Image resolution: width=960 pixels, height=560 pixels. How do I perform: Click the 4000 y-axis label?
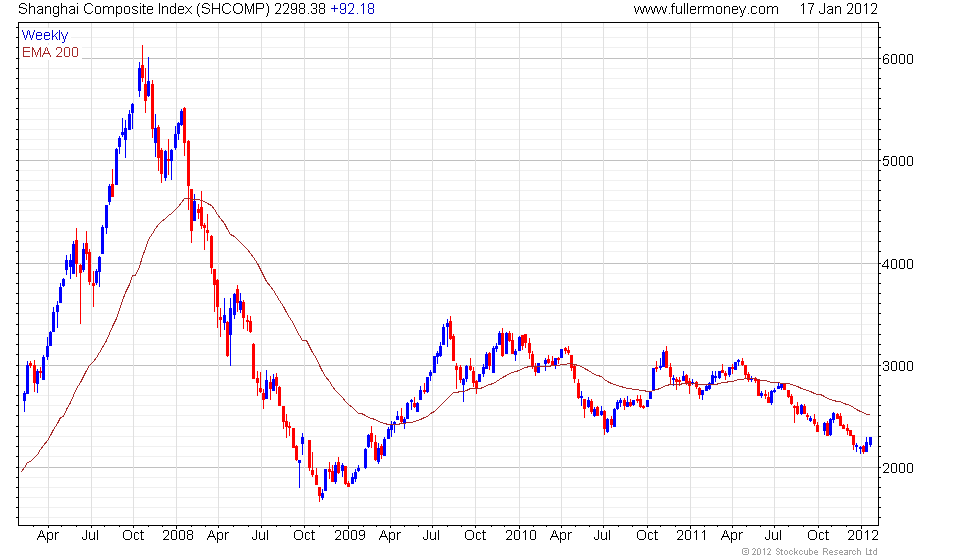[x=898, y=264]
